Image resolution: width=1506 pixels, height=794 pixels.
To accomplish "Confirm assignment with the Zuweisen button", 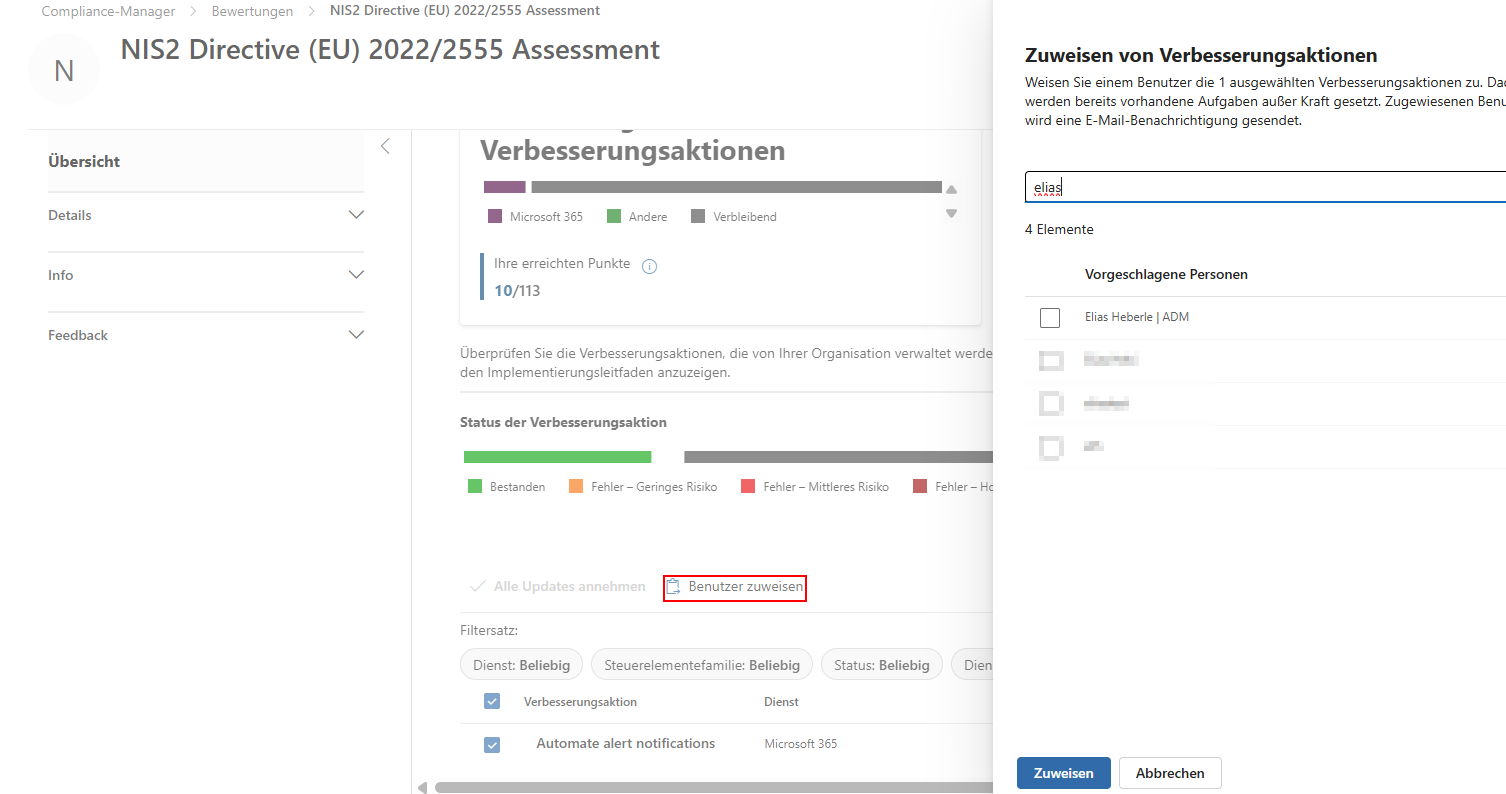I will pos(1063,772).
